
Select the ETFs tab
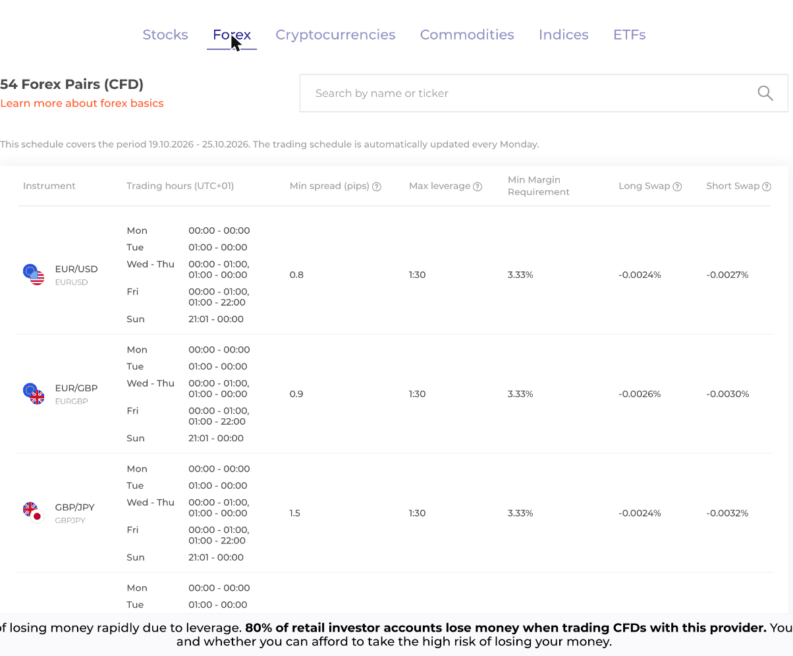tap(629, 34)
